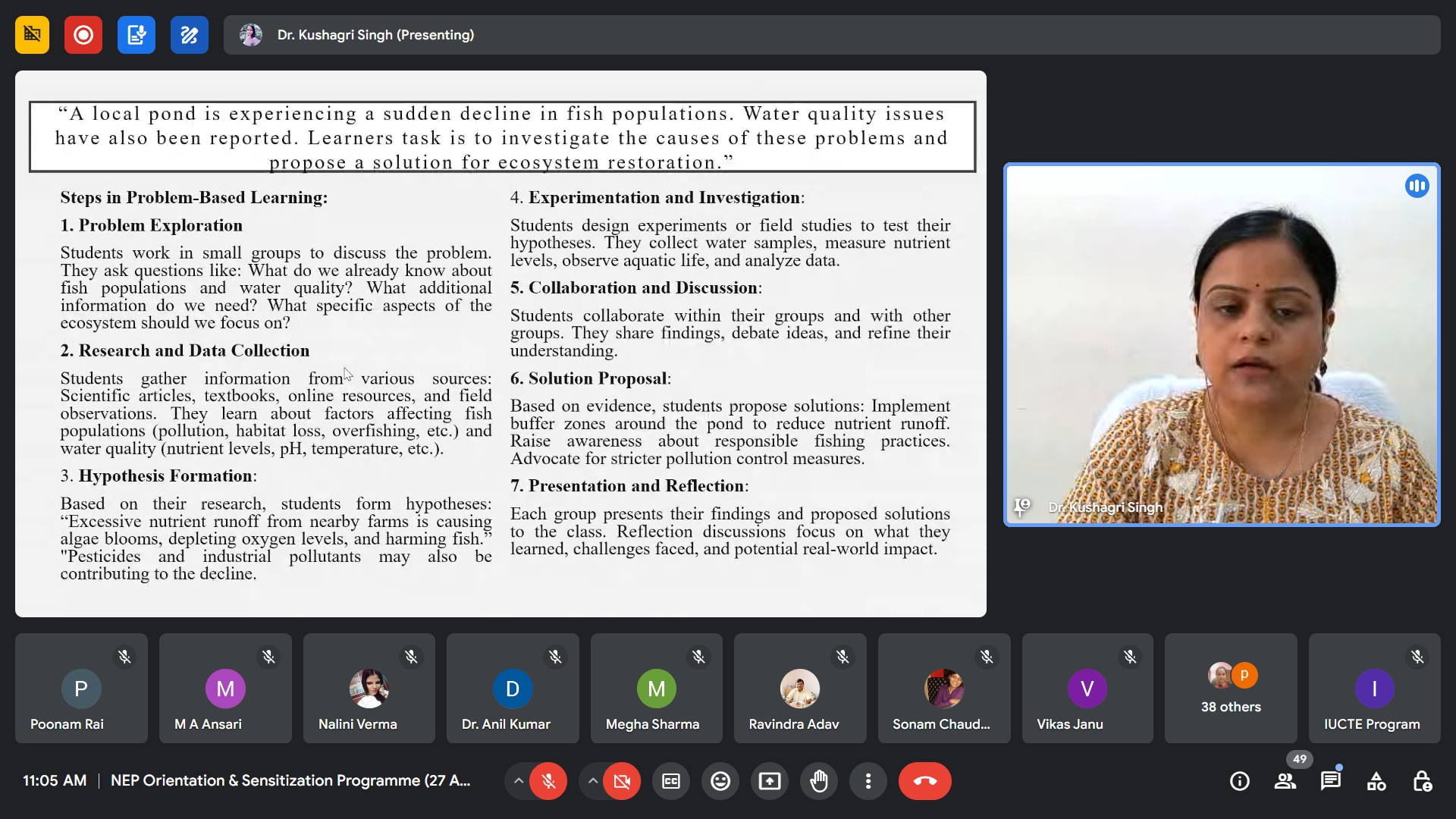
Task: Toggle closed captions
Action: (671, 781)
